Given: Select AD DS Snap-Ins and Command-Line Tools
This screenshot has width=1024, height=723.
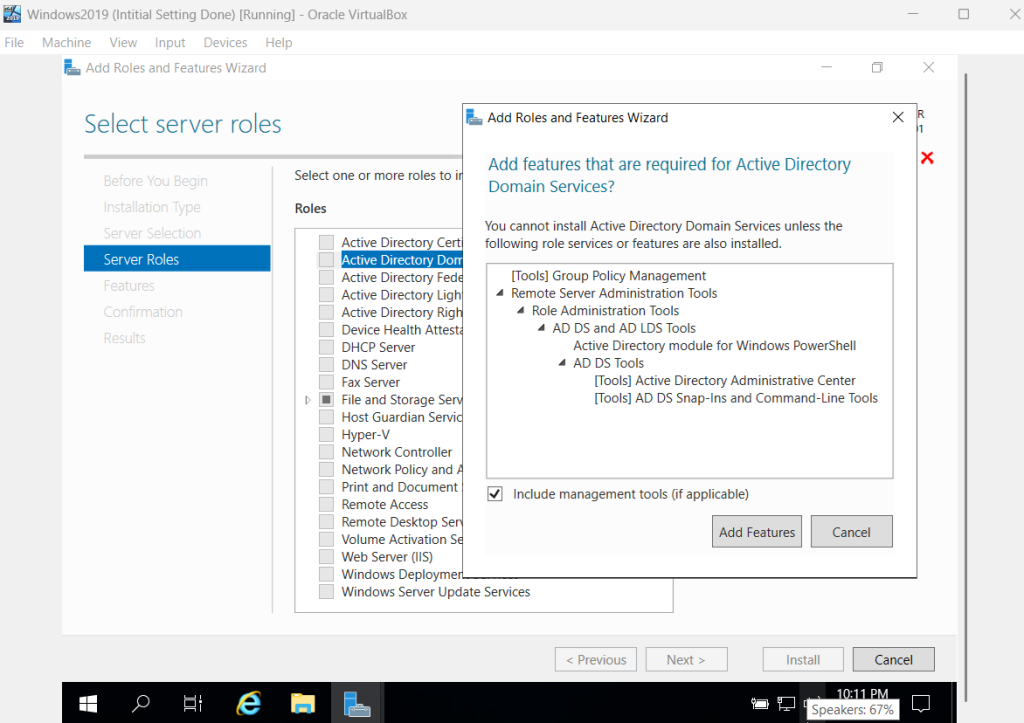Looking at the screenshot, I should pyautogui.click(x=736, y=398).
